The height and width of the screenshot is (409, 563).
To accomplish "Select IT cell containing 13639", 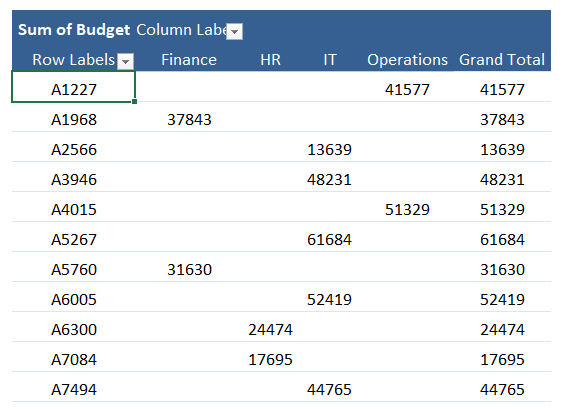I will point(330,149).
